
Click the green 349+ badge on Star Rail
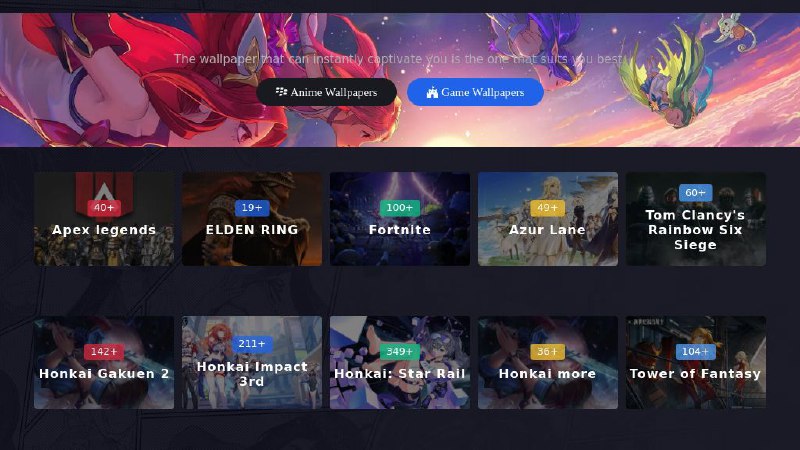coord(399,352)
